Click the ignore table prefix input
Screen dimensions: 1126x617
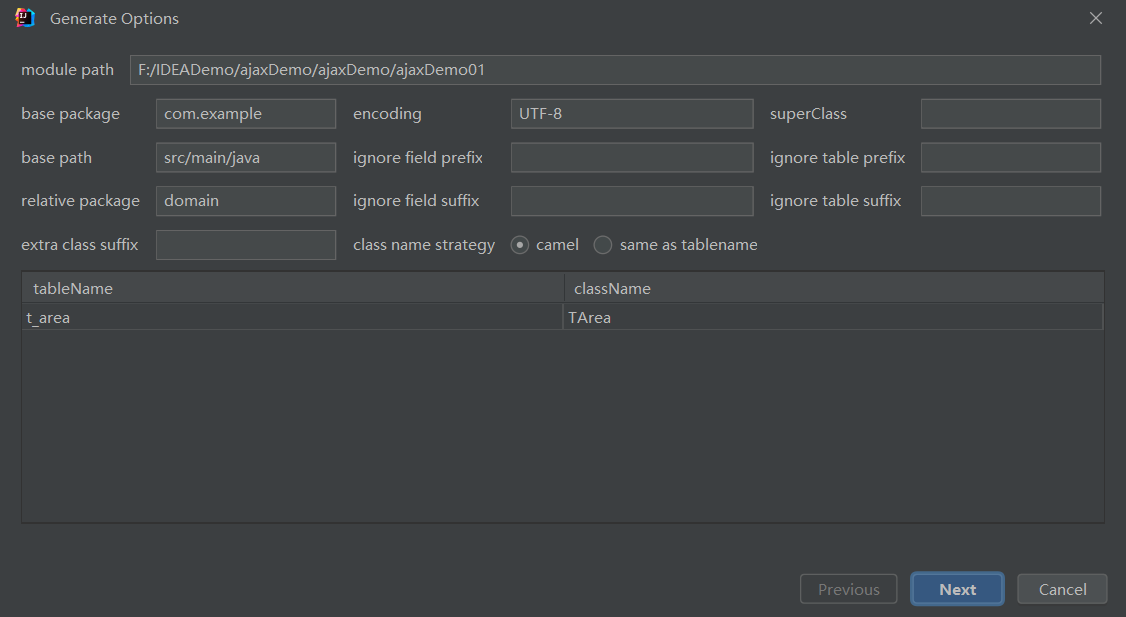click(1010, 157)
